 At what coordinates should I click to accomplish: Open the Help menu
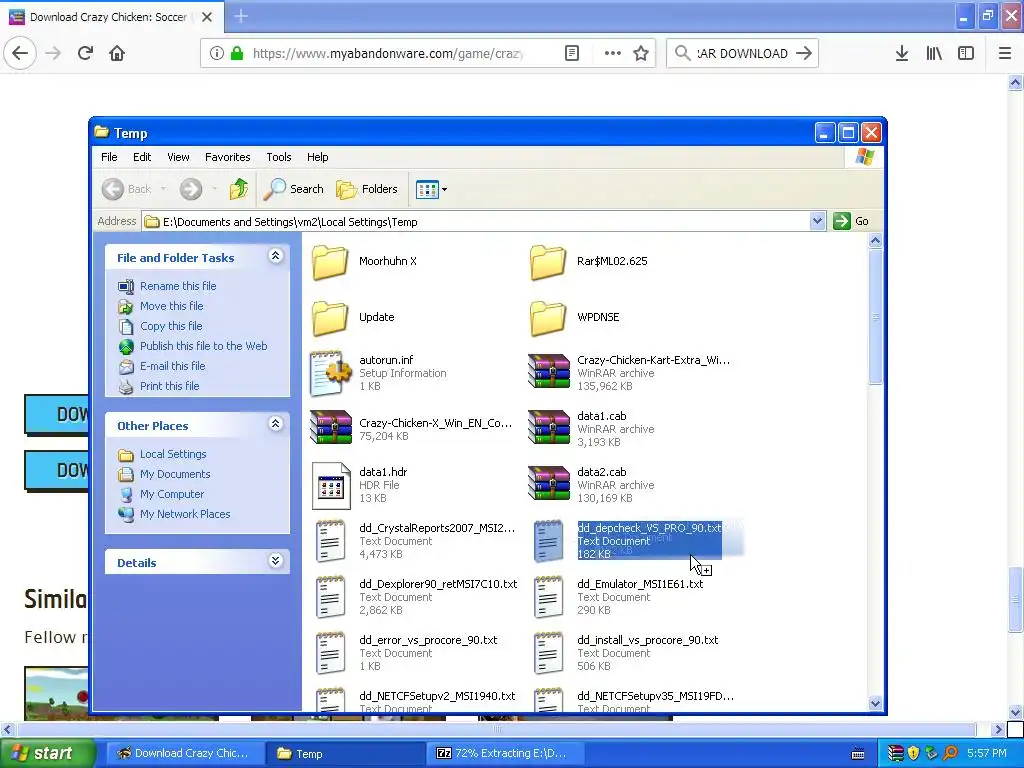point(317,157)
